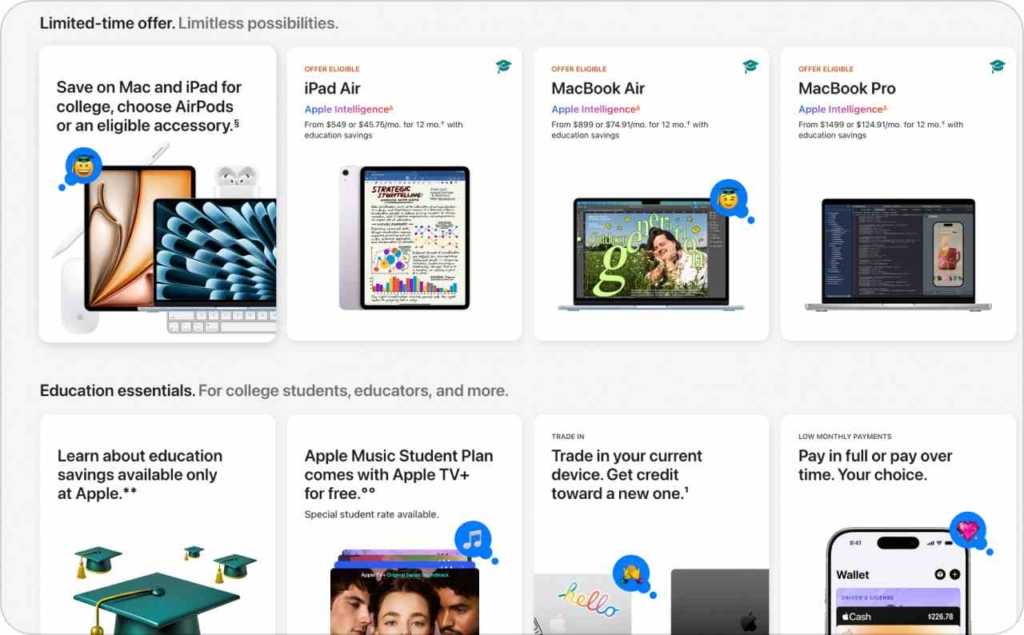Click the plus button in the Wallet app

(955, 574)
